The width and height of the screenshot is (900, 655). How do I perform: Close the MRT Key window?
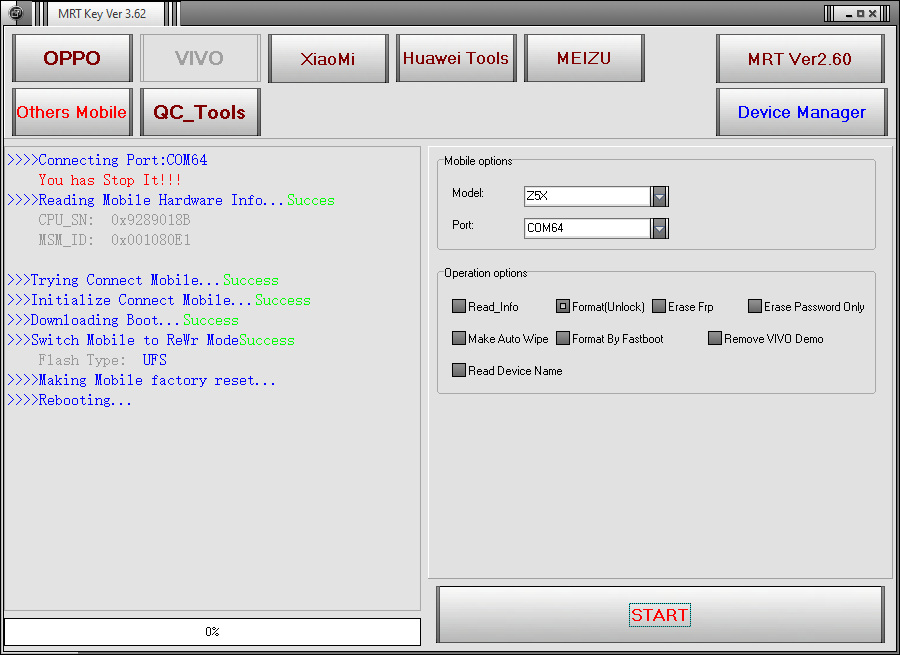(872, 14)
